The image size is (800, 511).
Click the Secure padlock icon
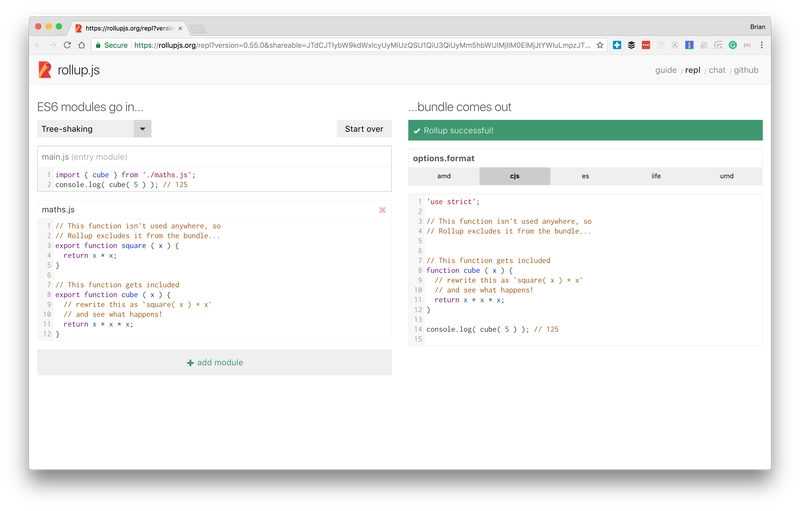click(x=98, y=45)
